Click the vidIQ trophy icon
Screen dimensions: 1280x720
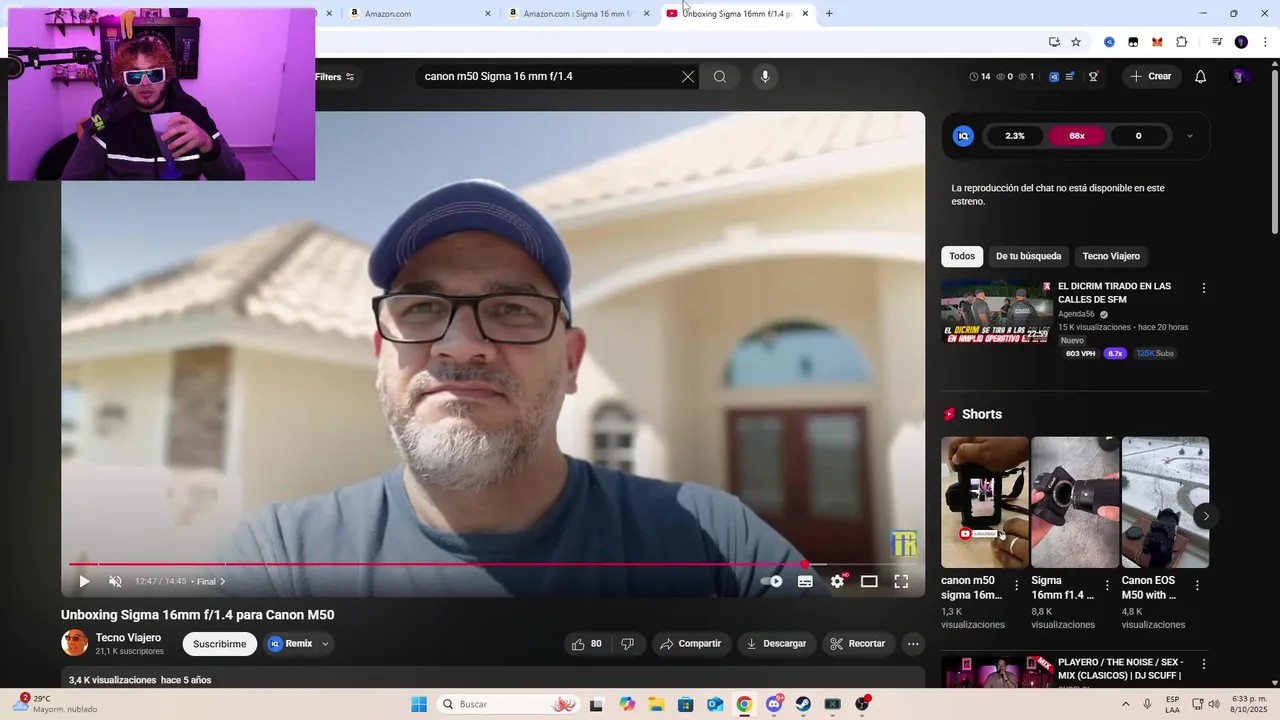click(x=1093, y=76)
